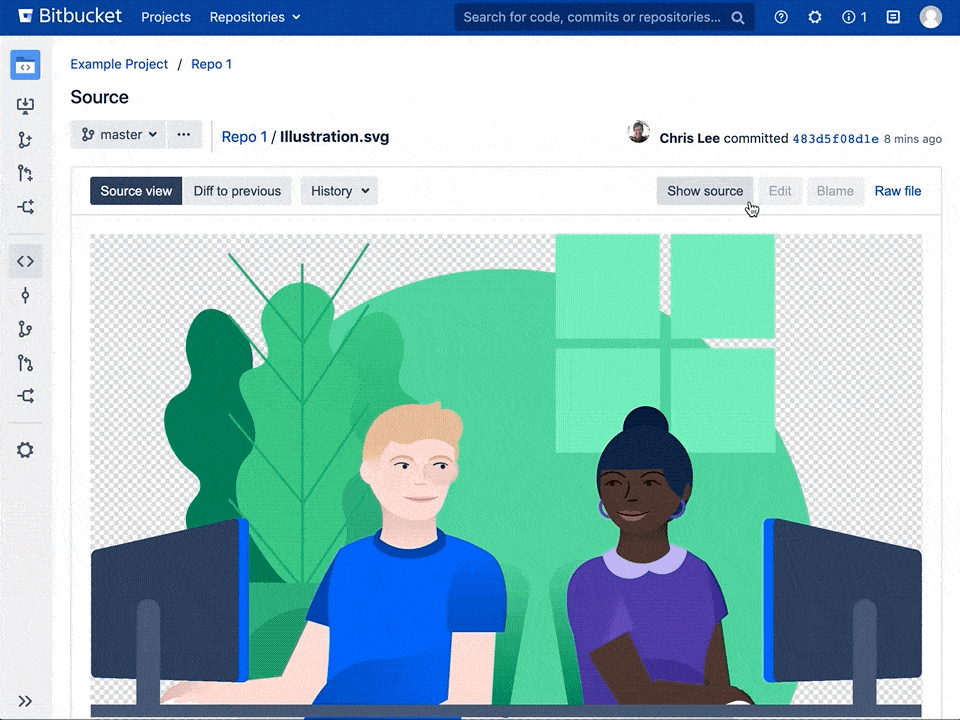Screen dimensions: 960x720
Task: Open the master branch selector dropdown
Action: pyautogui.click(x=118, y=135)
